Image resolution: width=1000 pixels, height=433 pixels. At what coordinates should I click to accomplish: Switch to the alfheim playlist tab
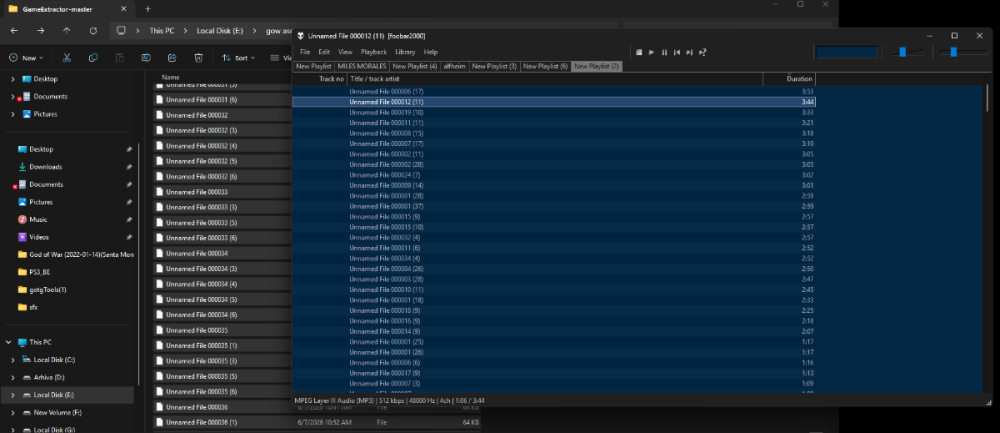[x=455, y=66]
